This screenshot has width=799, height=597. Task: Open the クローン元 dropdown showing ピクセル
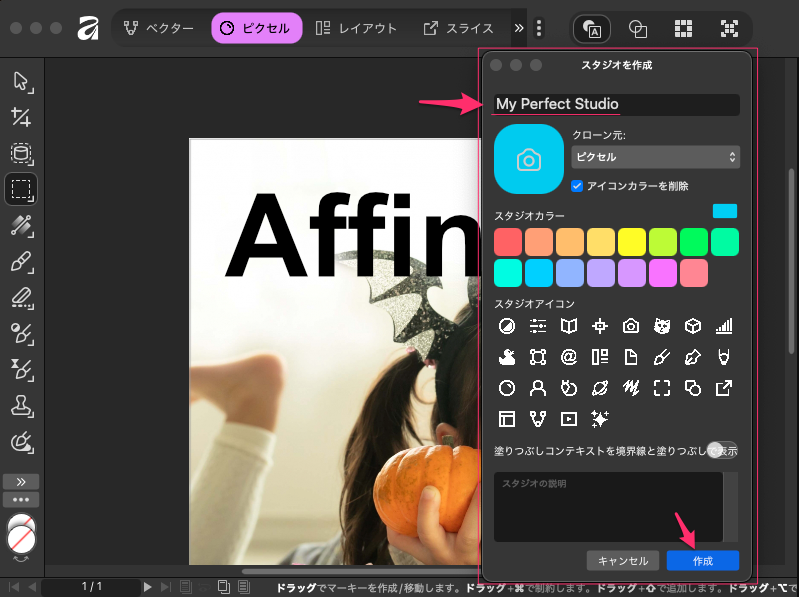[x=655, y=157]
